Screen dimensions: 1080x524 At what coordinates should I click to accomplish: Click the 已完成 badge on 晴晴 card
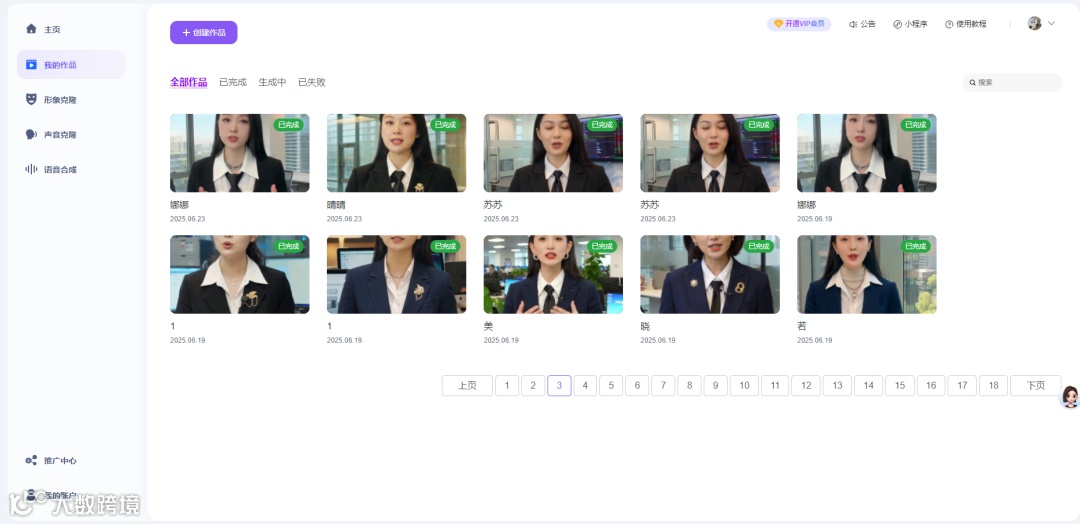tap(445, 125)
